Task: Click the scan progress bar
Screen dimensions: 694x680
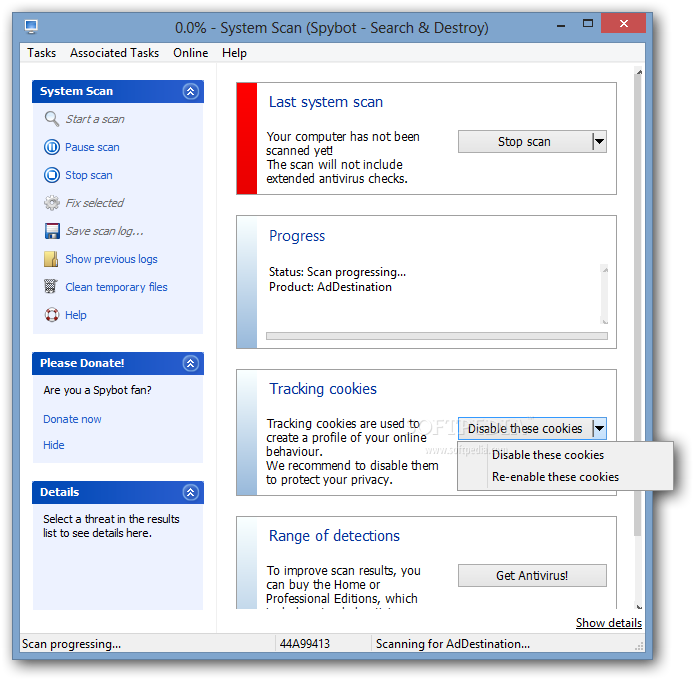Action: click(x=437, y=336)
